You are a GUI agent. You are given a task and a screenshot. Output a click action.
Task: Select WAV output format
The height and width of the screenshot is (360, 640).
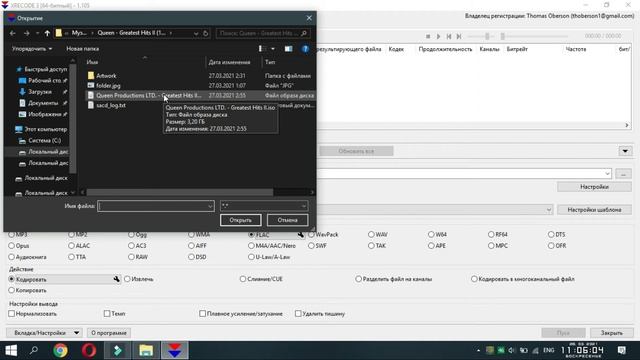pos(378,235)
